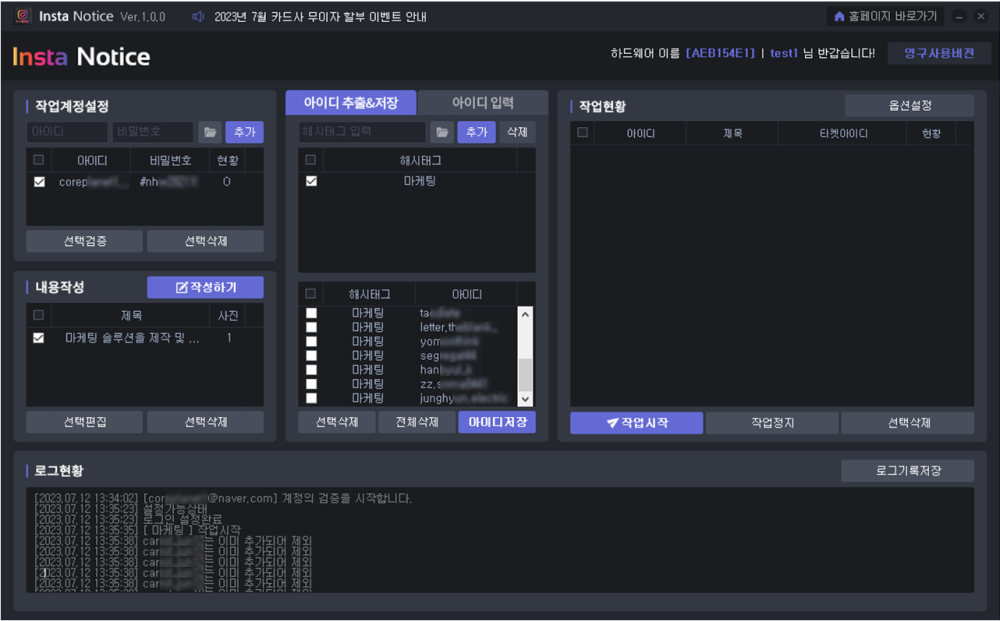1000x621 pixels.
Task: Close the Insta Notice window
Action: click(981, 17)
